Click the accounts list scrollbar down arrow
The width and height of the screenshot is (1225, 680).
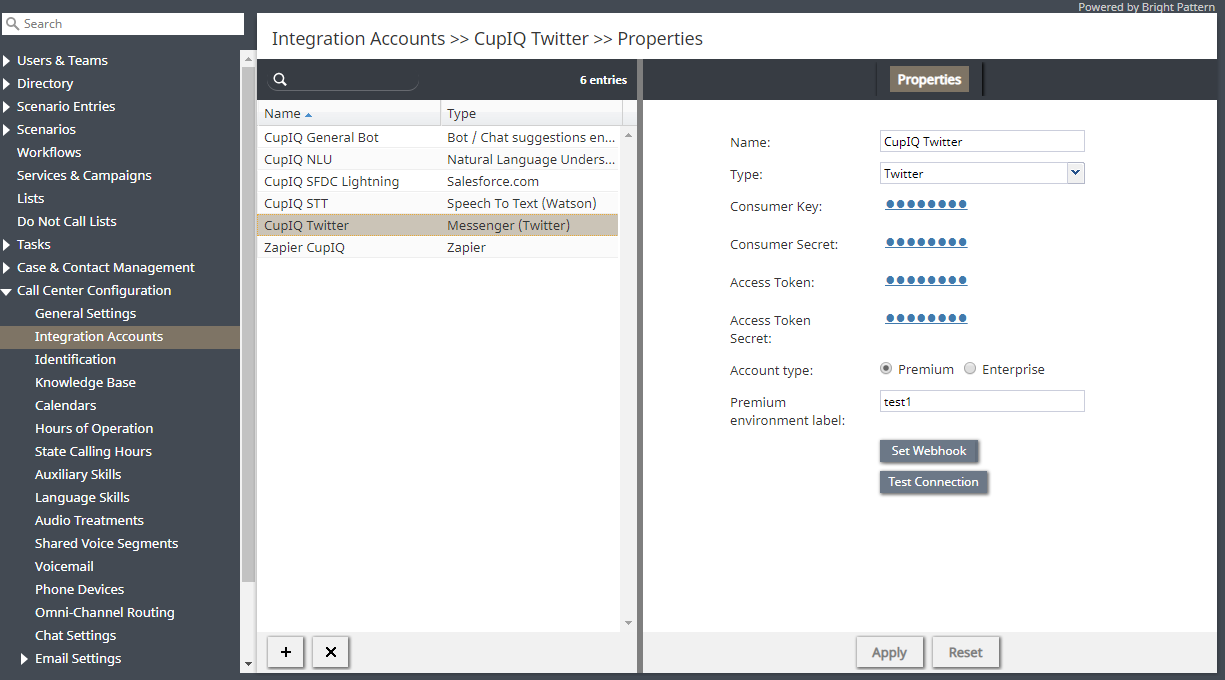[x=629, y=623]
